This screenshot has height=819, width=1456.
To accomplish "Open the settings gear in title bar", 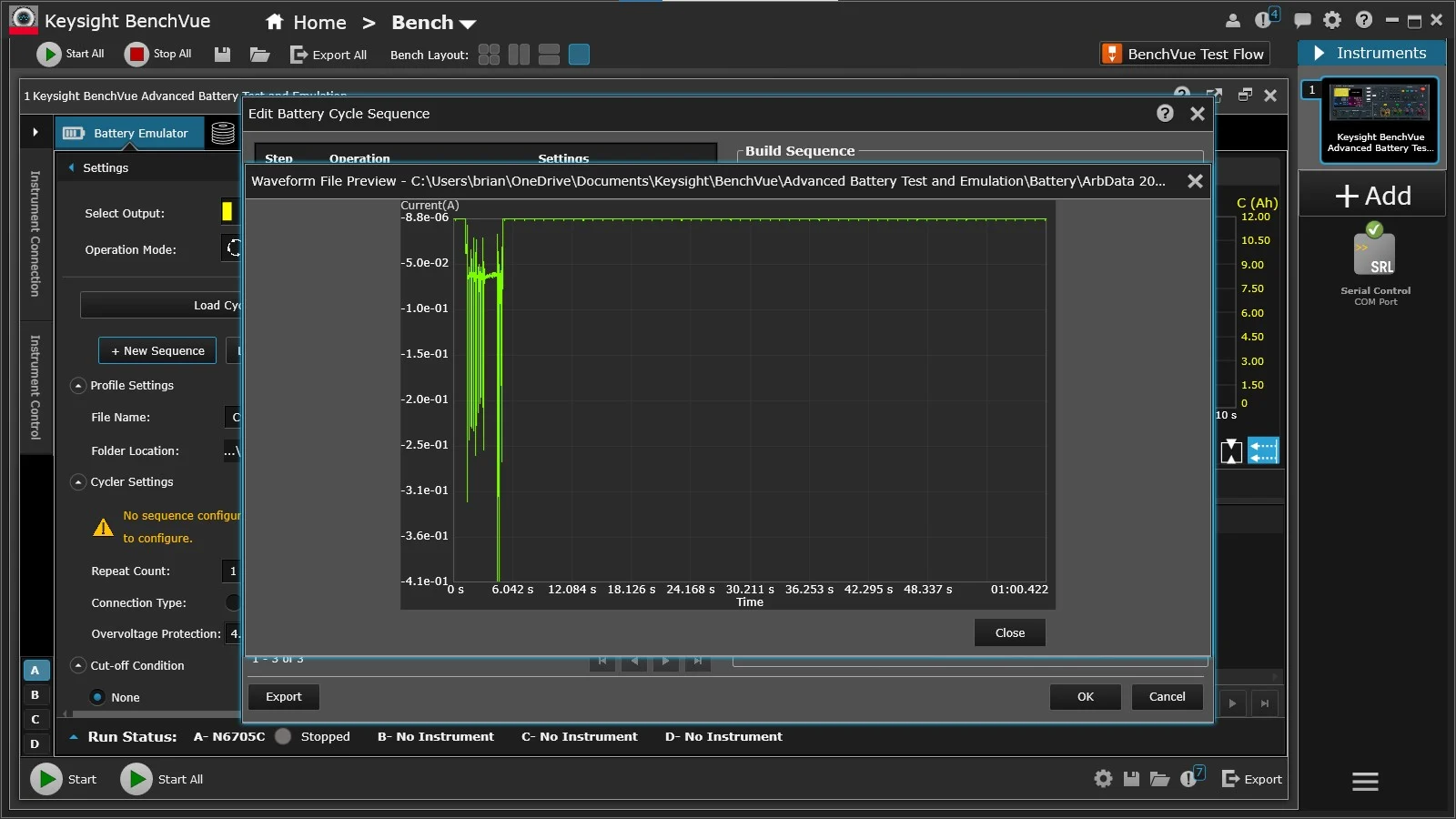I will coord(1332,20).
